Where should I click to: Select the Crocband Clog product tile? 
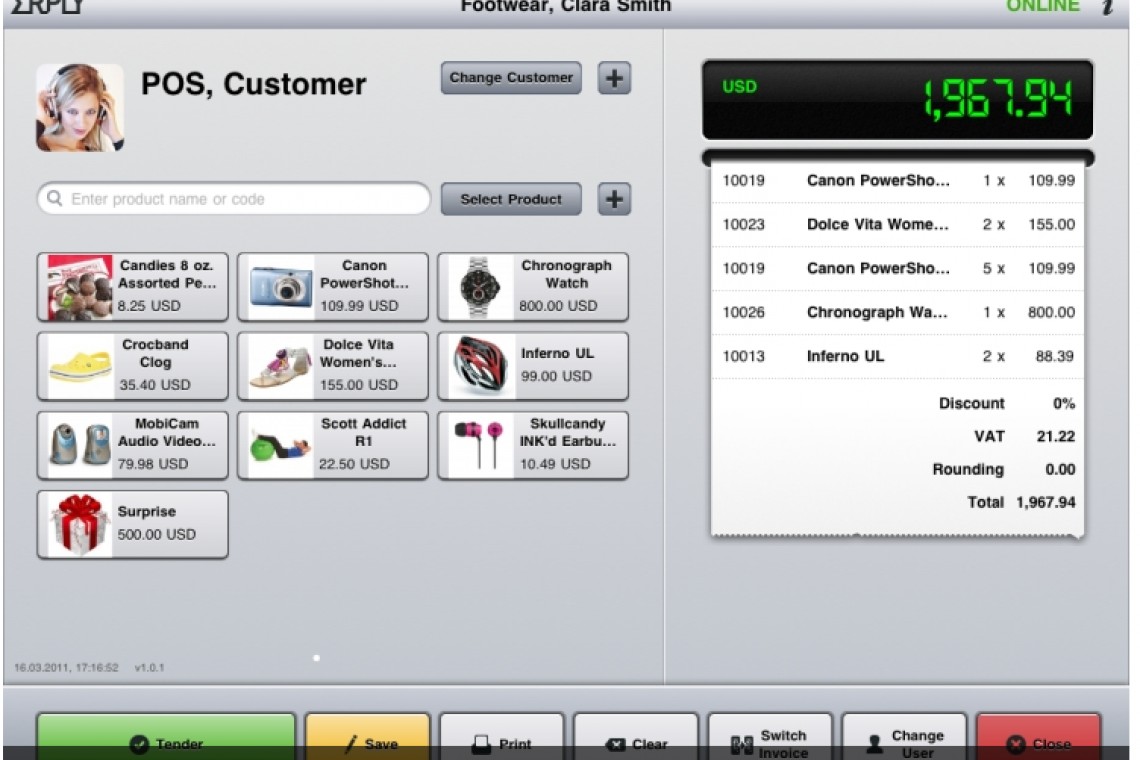click(x=133, y=366)
